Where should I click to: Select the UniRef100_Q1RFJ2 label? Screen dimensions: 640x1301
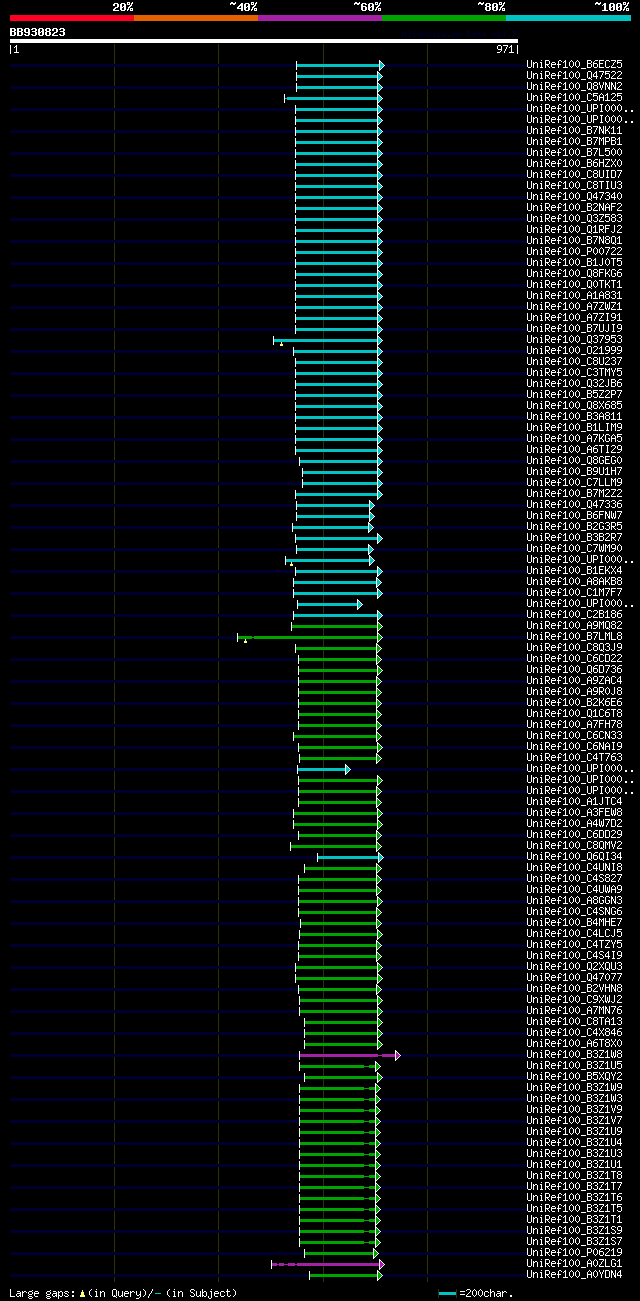574,230
